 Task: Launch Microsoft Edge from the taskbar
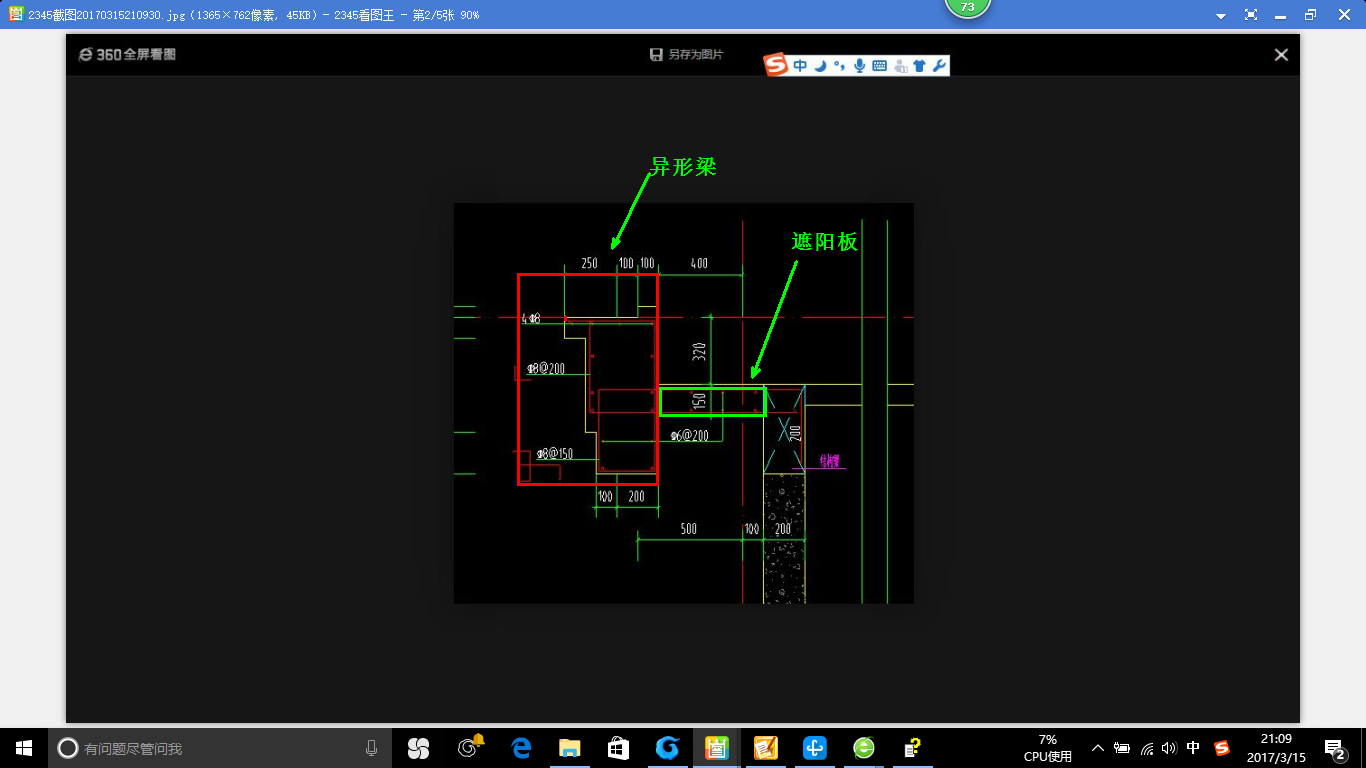coord(520,748)
